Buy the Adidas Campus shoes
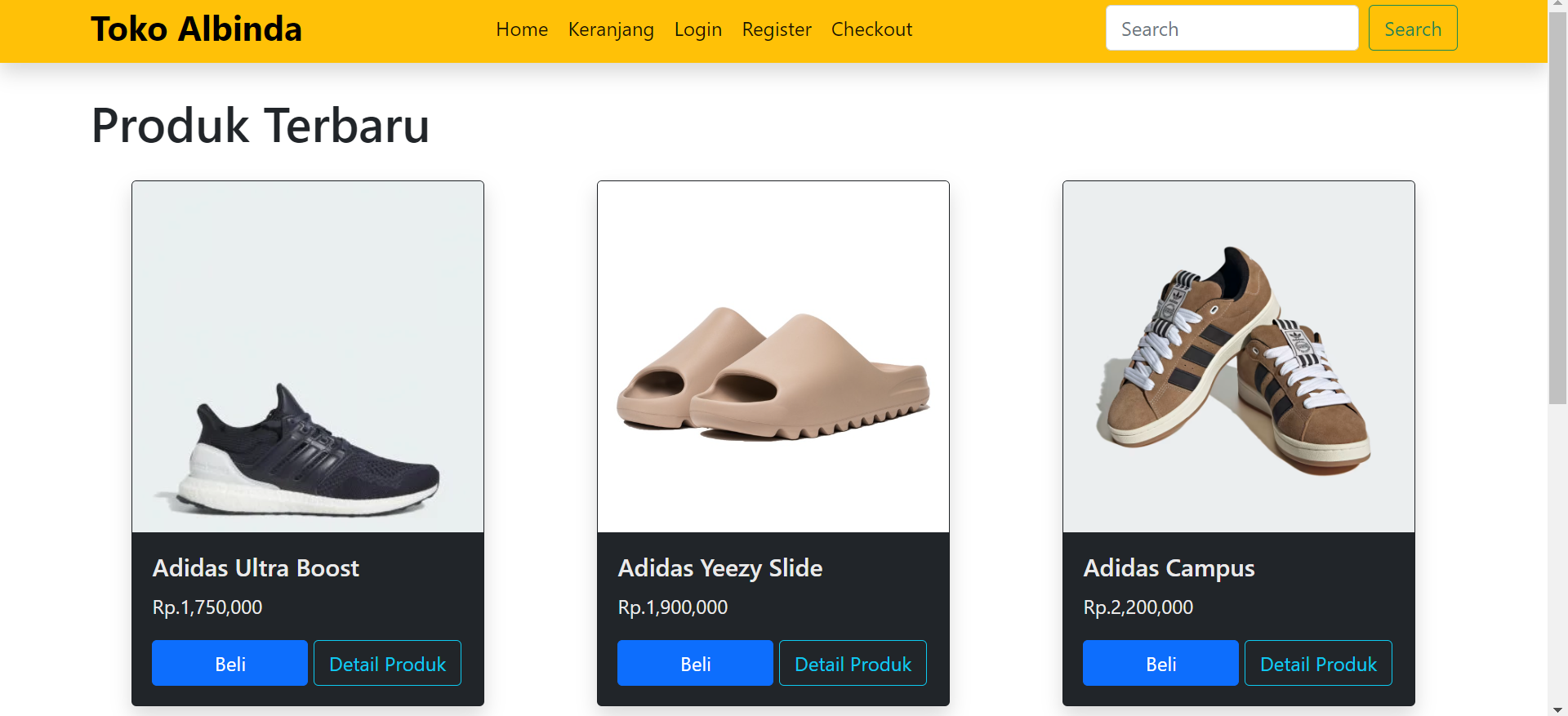This screenshot has height=716, width=1568. click(x=1160, y=664)
